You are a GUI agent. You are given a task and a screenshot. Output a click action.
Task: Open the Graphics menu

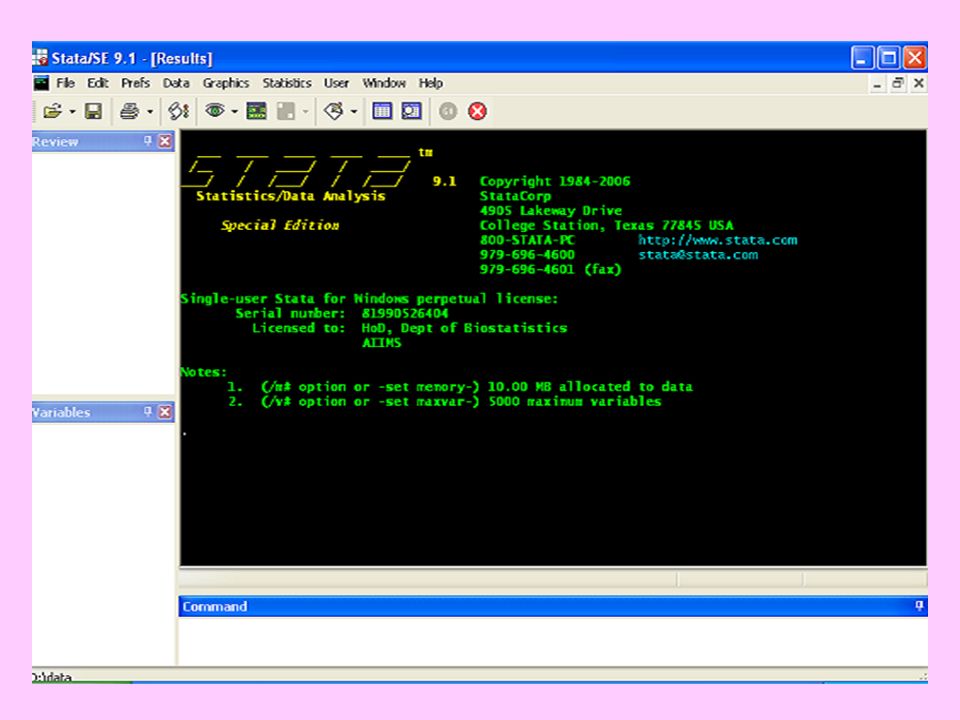(x=226, y=83)
